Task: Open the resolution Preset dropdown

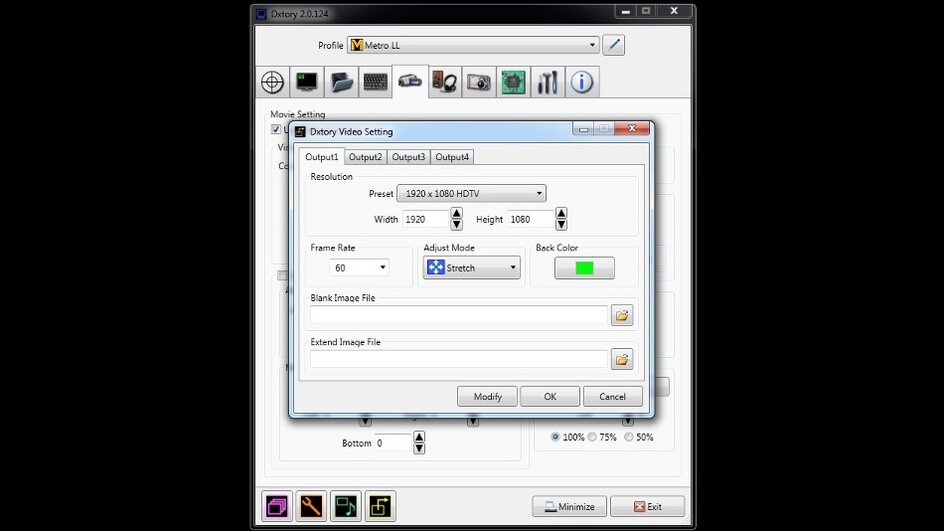Action: point(471,194)
